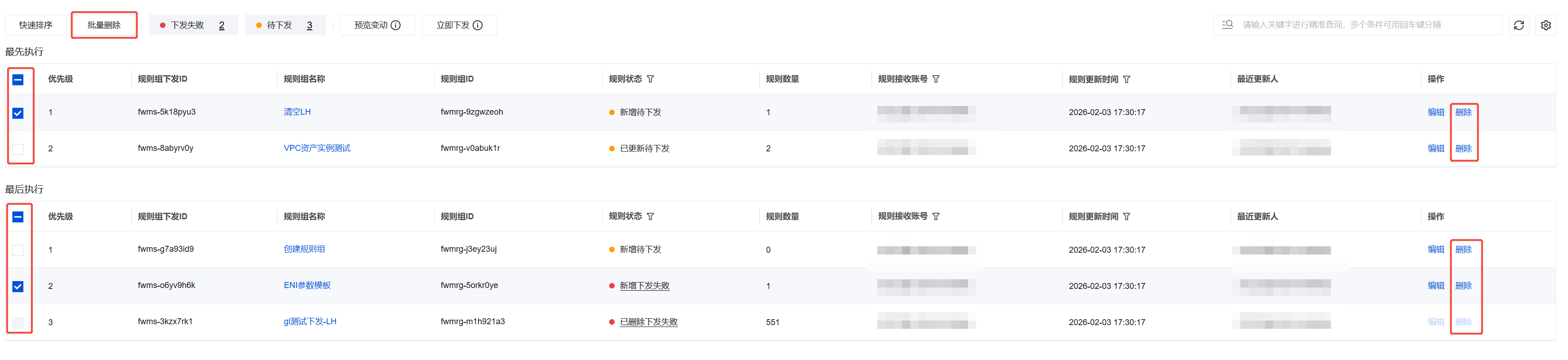This screenshot has width=1568, height=360.
Task: Click the refresh icon beside search box
Action: coord(1518,25)
